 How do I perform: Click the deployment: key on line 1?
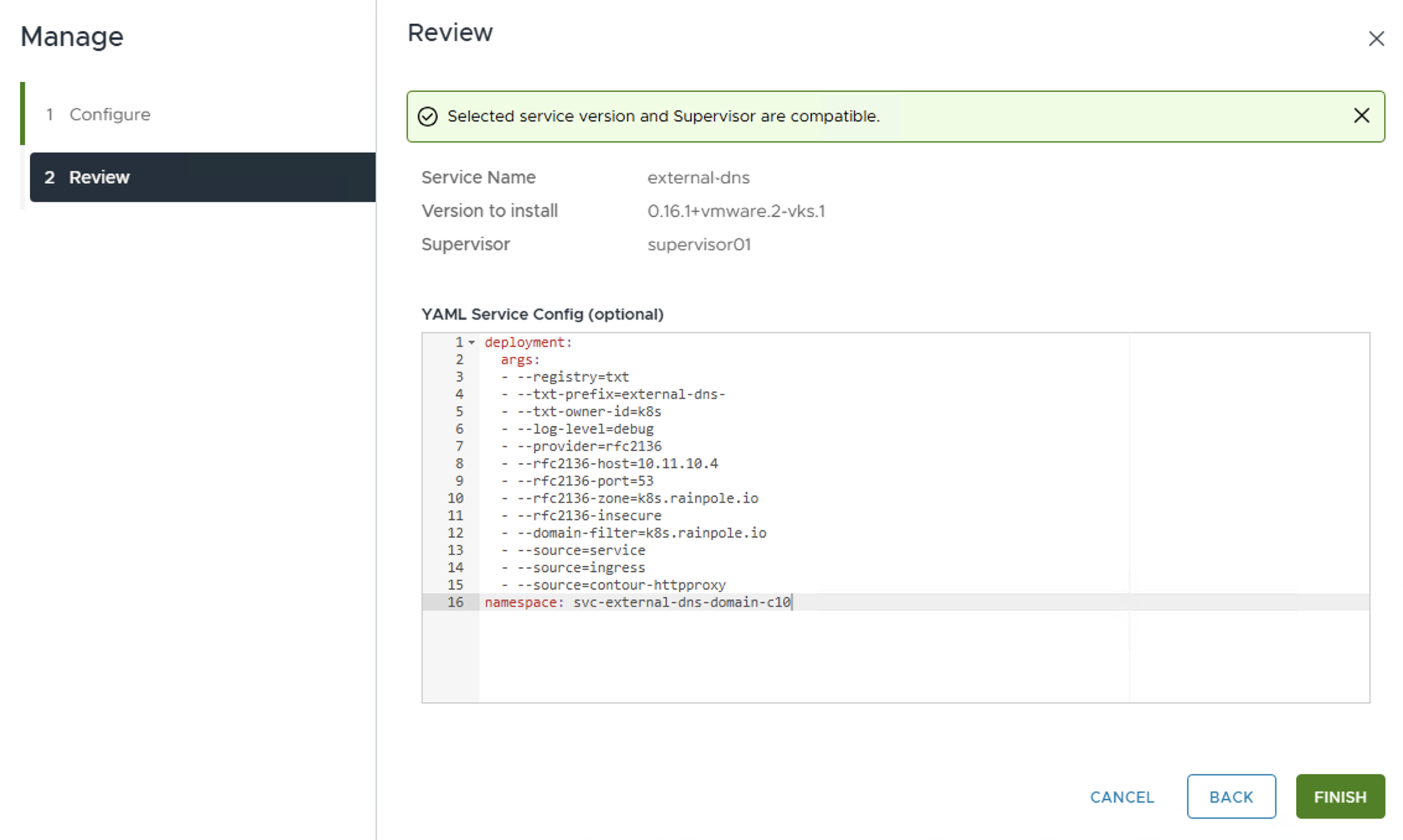tap(527, 342)
